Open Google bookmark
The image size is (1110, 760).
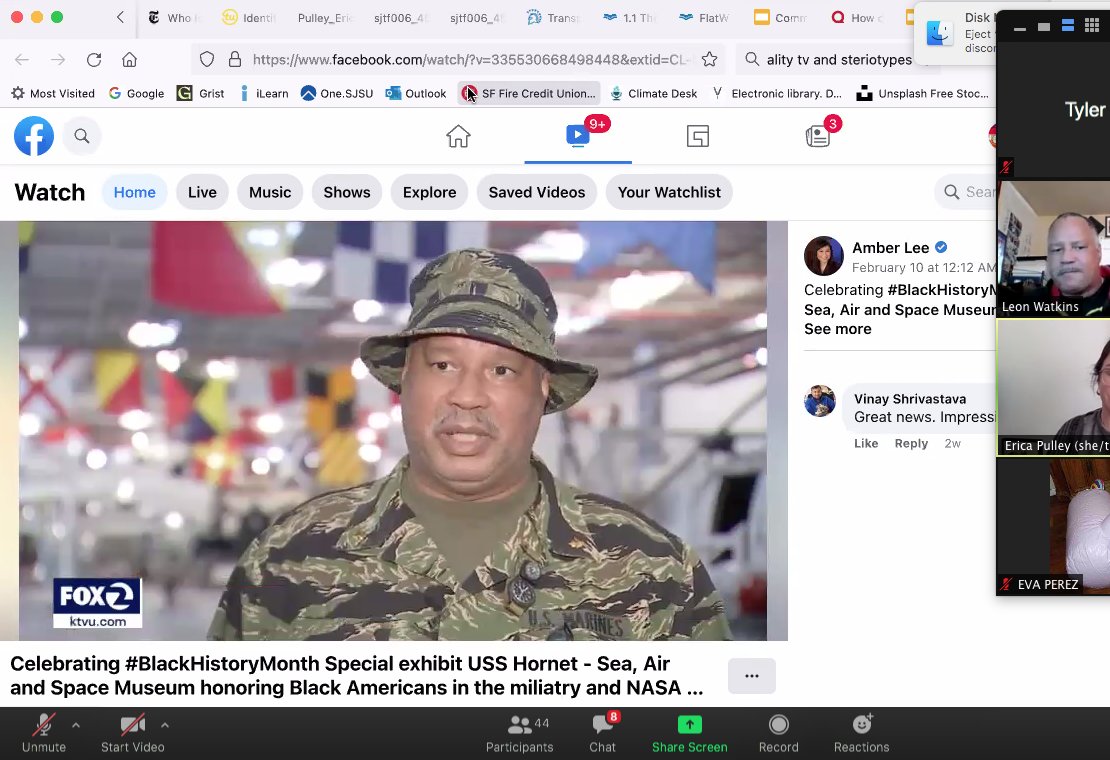137,93
